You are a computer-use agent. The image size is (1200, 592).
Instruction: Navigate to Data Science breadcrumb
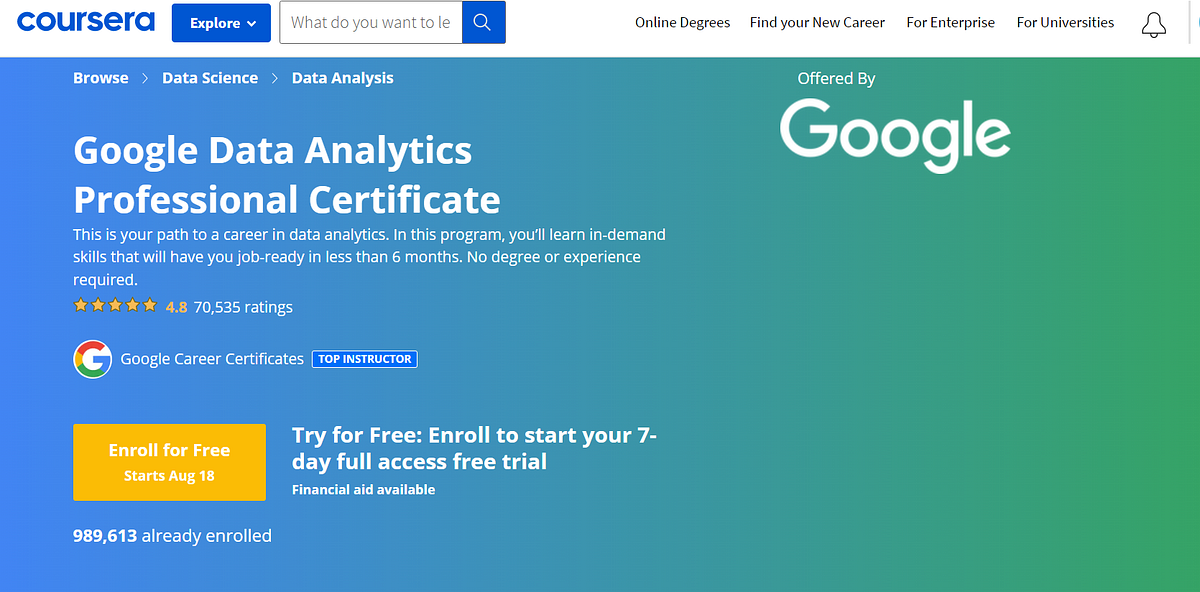(210, 77)
